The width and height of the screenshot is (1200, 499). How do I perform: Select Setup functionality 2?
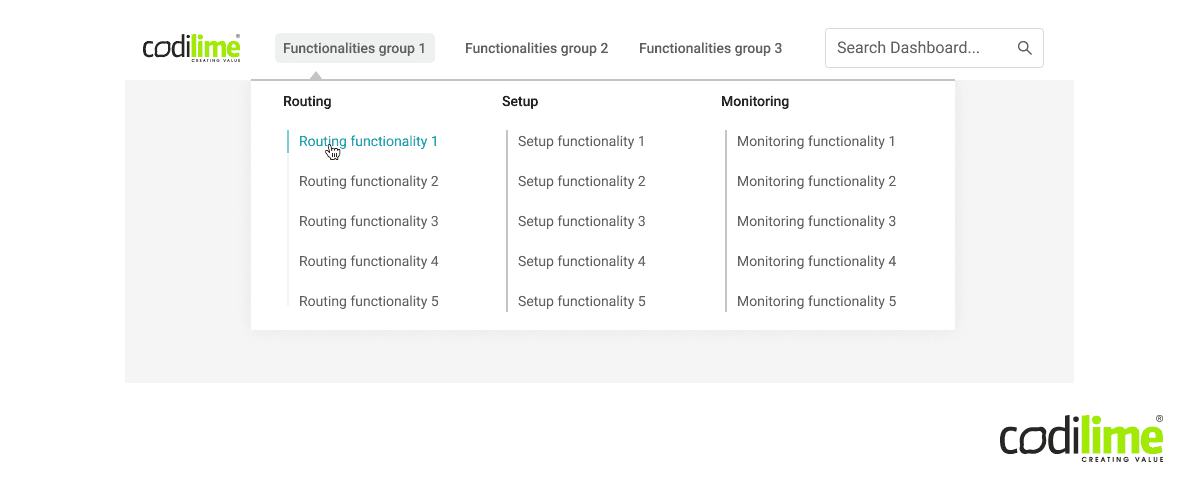581,182
